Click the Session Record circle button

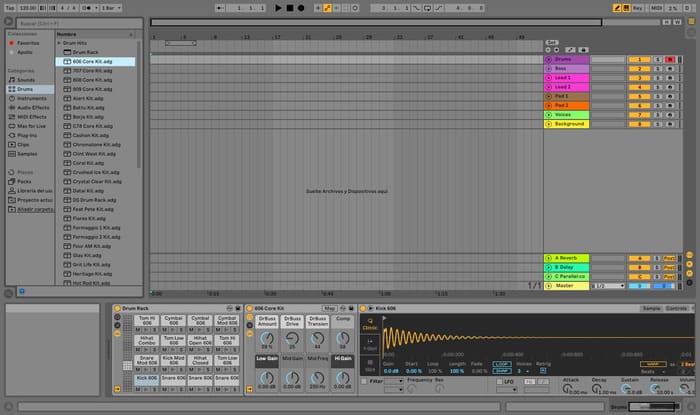(355, 8)
